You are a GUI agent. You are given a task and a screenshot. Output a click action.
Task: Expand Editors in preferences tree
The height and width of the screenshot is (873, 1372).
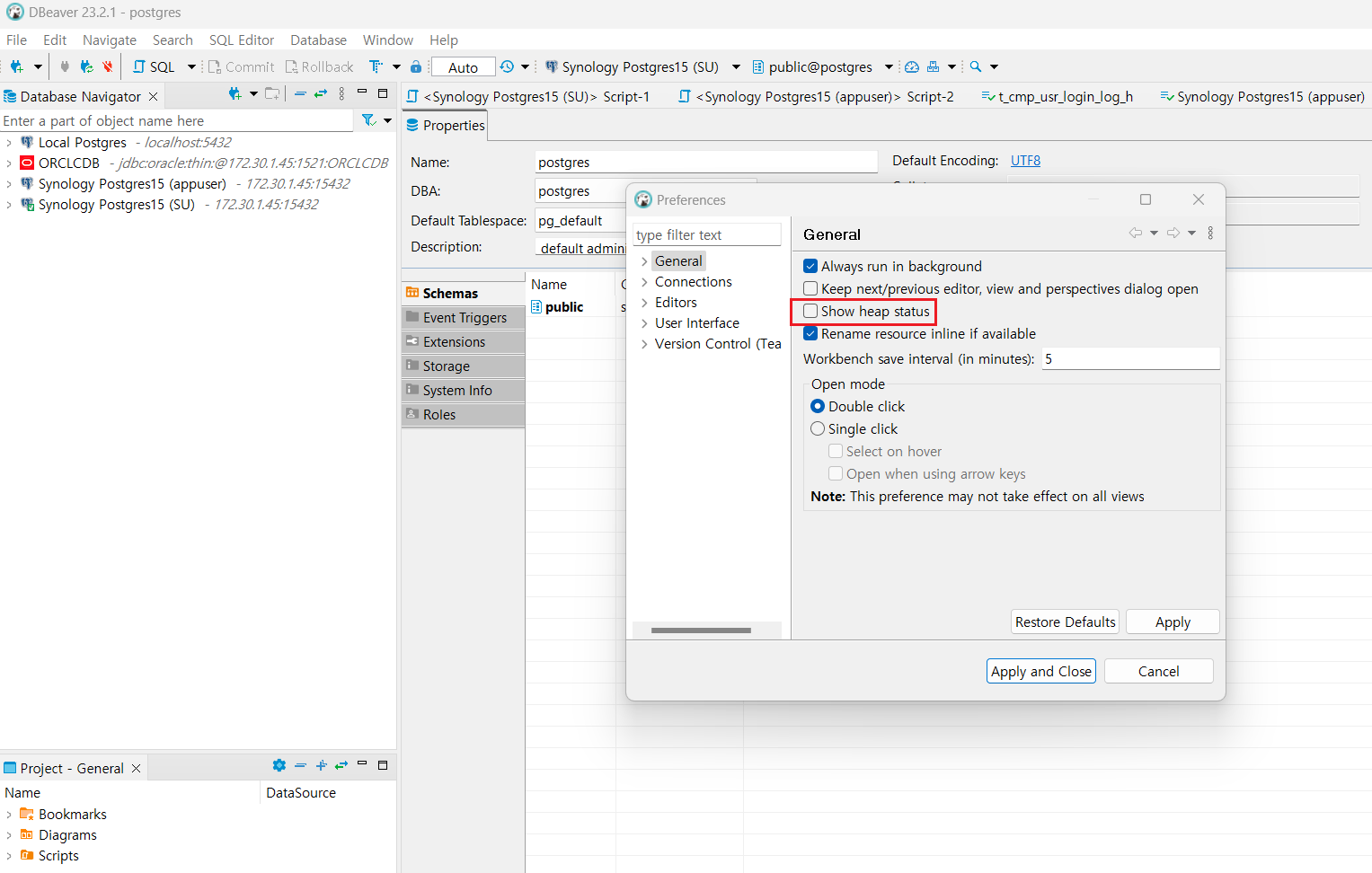point(644,303)
